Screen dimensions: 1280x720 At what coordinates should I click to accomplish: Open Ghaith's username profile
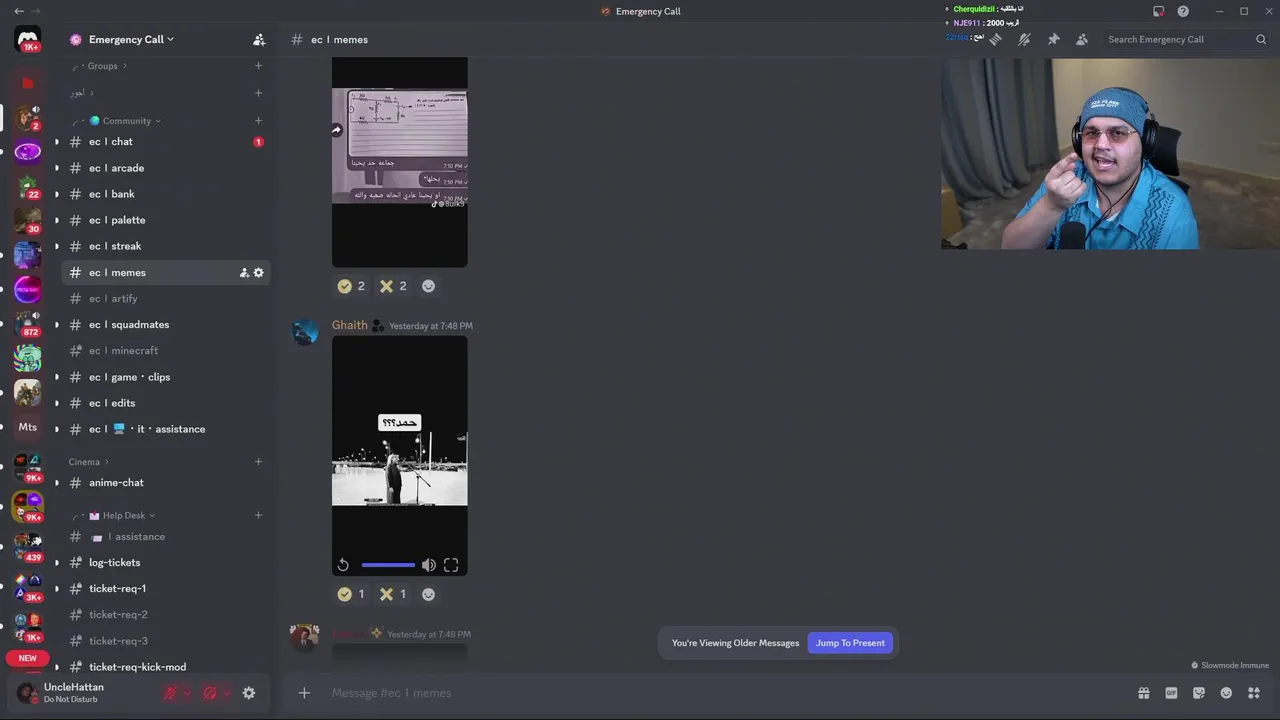349,325
